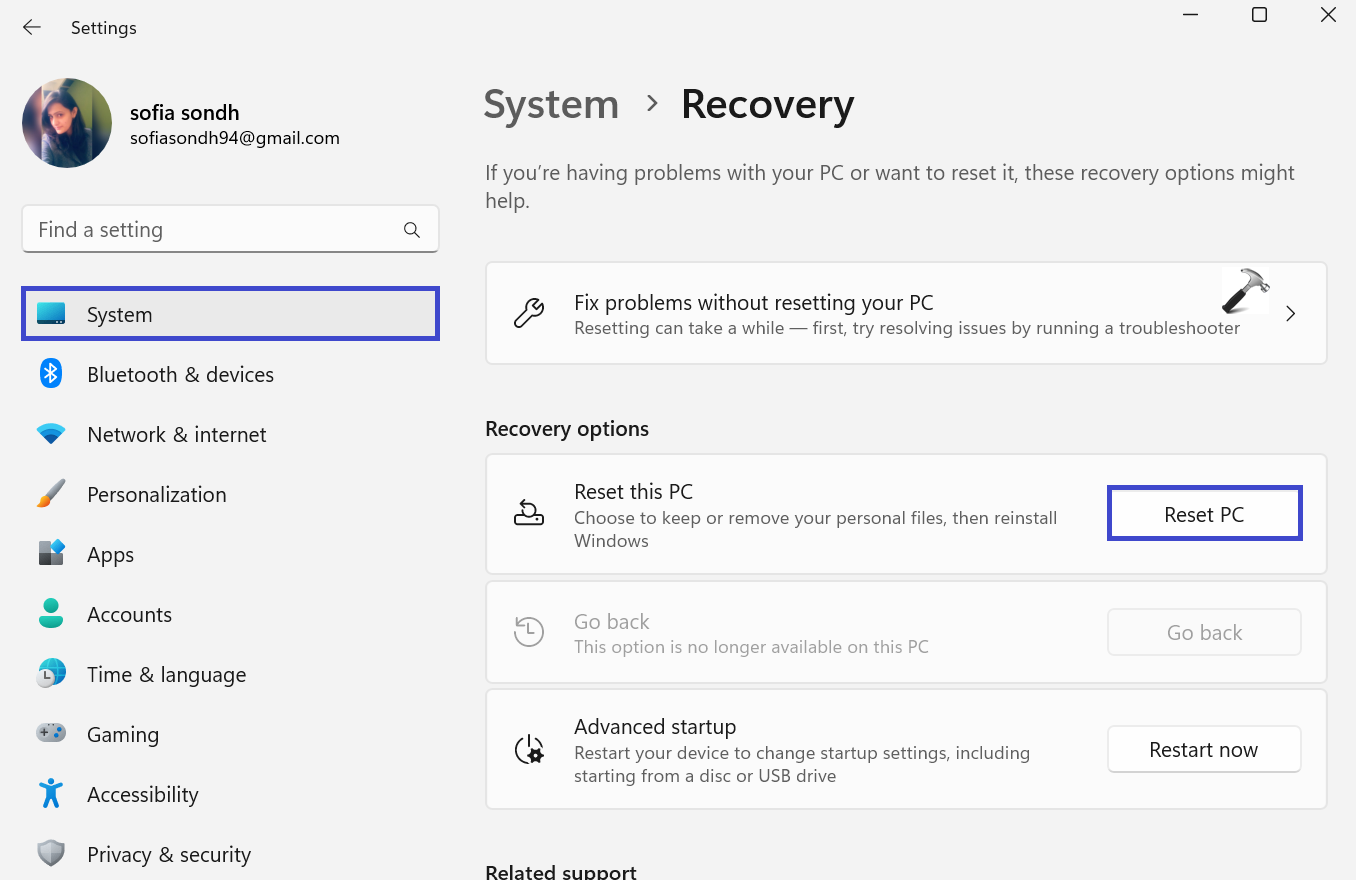Screen dimensions: 1356x880
Task: Click the back arrow in Settings header
Action: [x=32, y=27]
